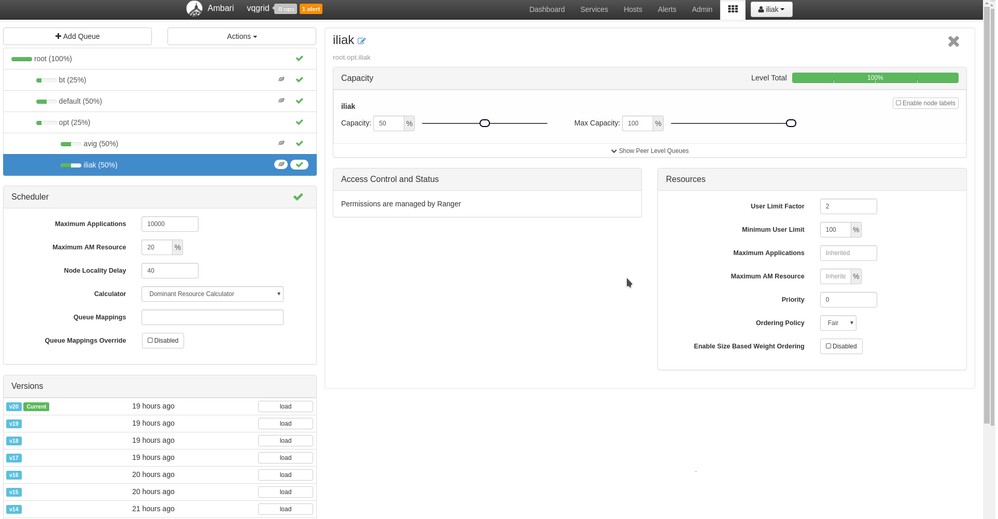Click the User Limit Factor field
This screenshot has height=519, width=998.
848,206
